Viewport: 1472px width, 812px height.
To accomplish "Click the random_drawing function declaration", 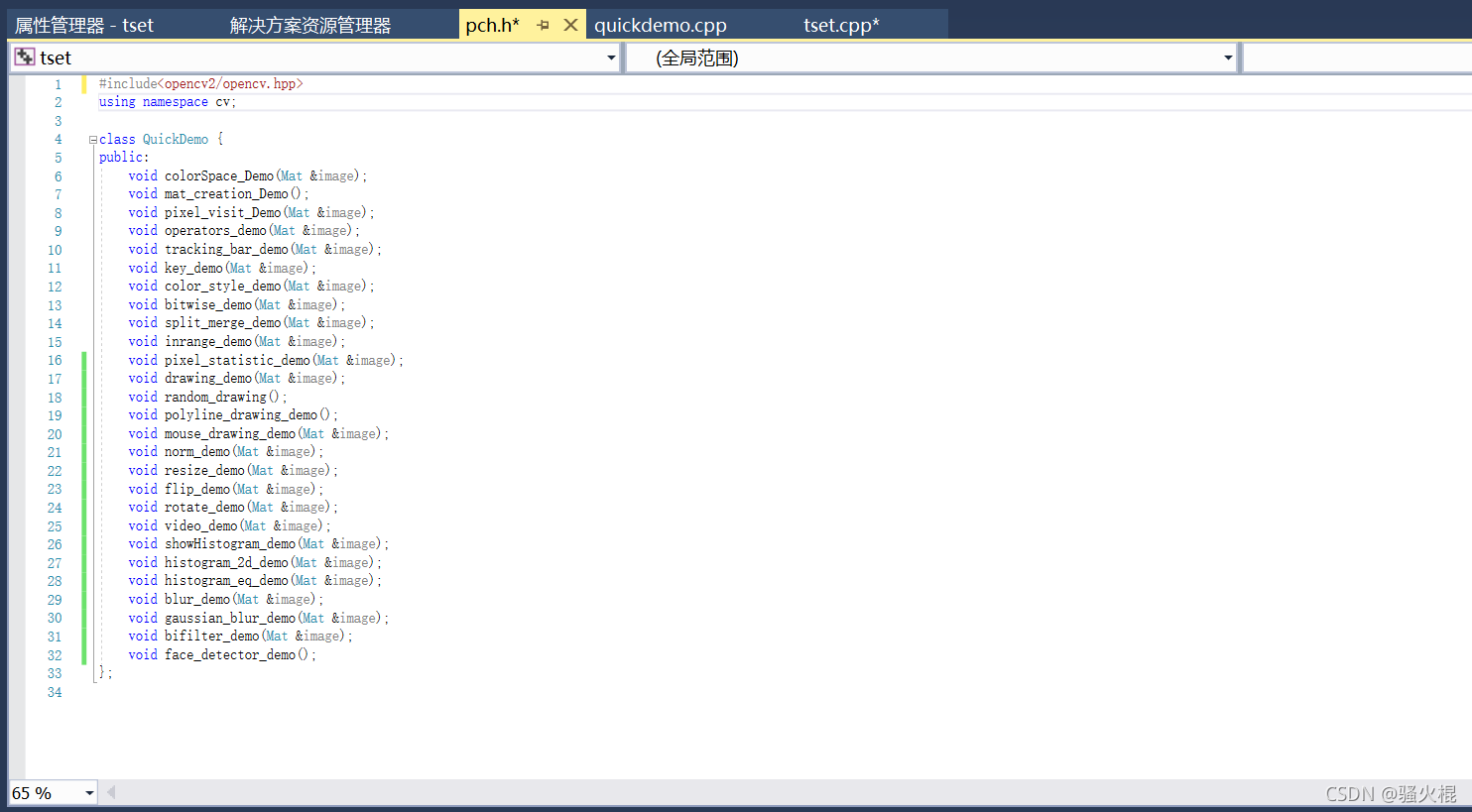I will point(208,397).
